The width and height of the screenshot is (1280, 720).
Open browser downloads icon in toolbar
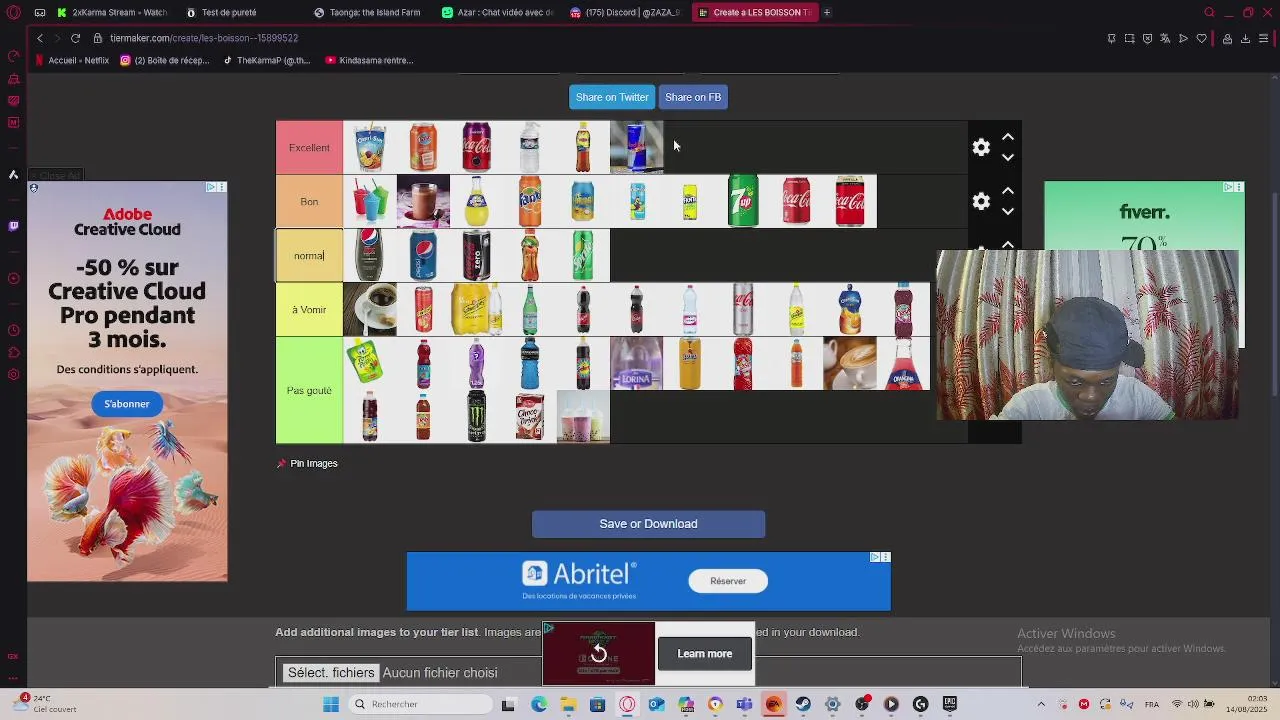pyautogui.click(x=1245, y=38)
